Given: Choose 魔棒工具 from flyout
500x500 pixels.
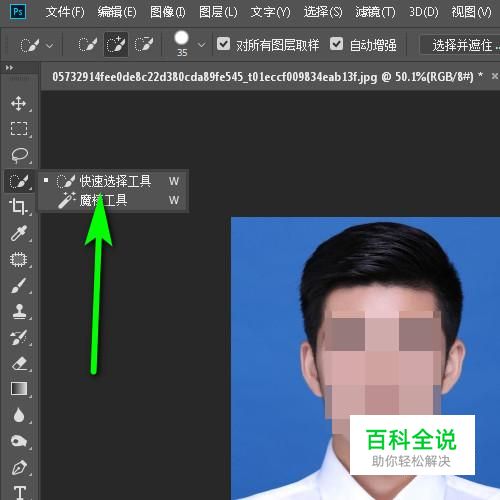Looking at the screenshot, I should [113, 200].
